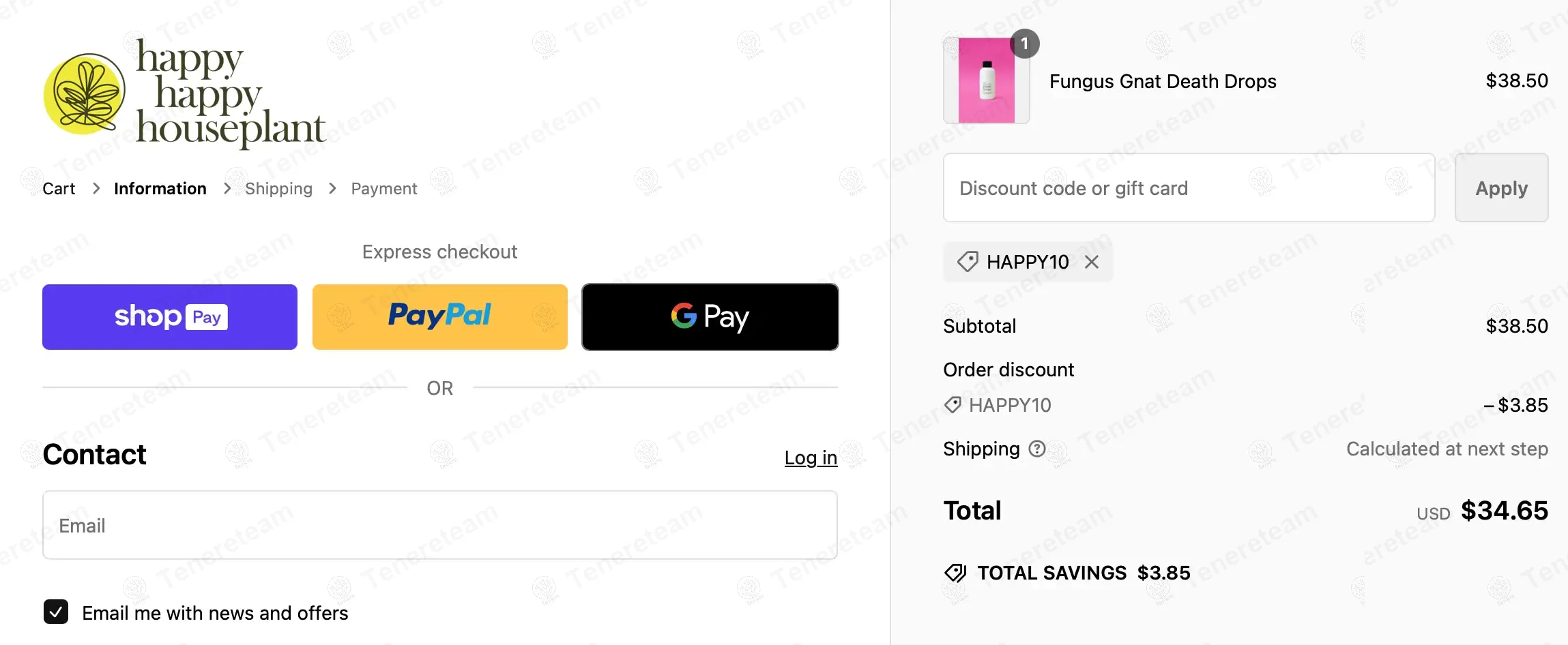
Task: Remove the HAPPY10 discount code
Action: click(1092, 262)
